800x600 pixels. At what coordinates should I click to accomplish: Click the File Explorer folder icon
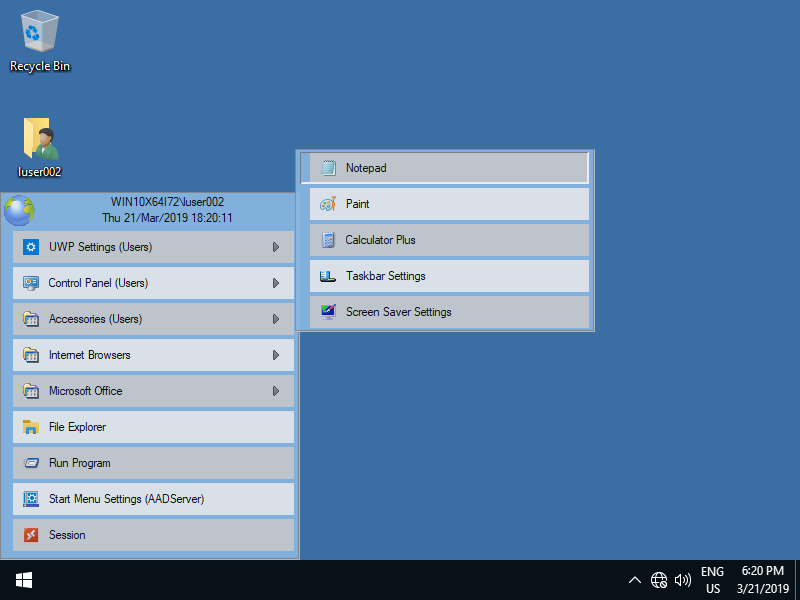31,427
